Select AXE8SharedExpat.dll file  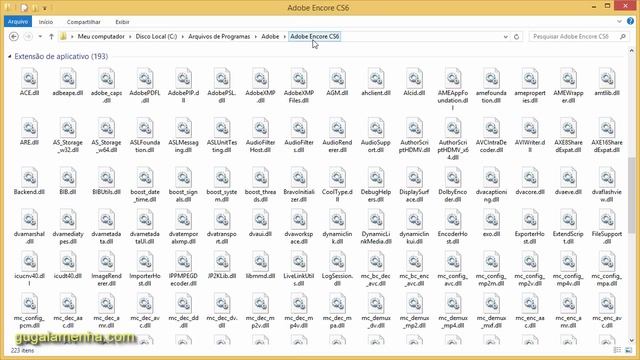568,136
